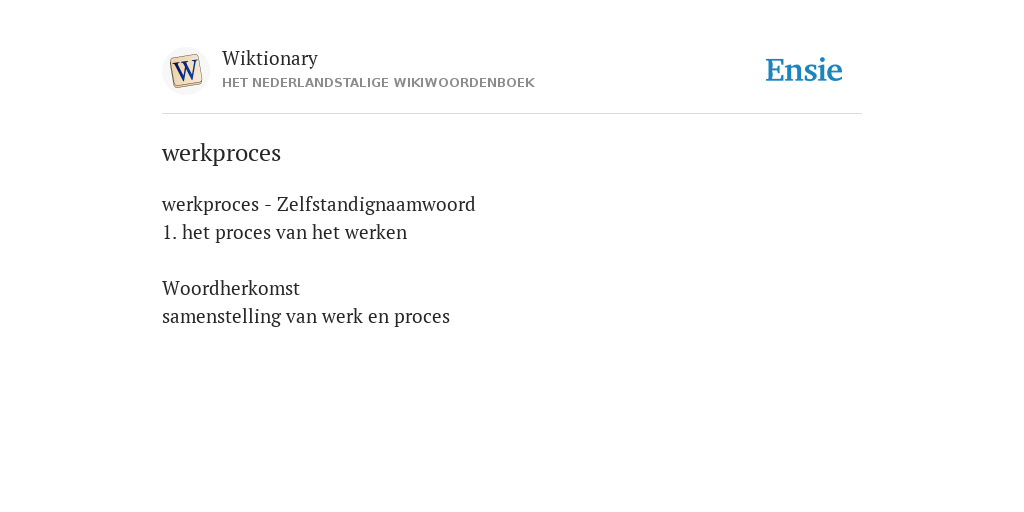
Task: Click the word 'proces' at the end of the etymology line
Action: [x=422, y=317]
